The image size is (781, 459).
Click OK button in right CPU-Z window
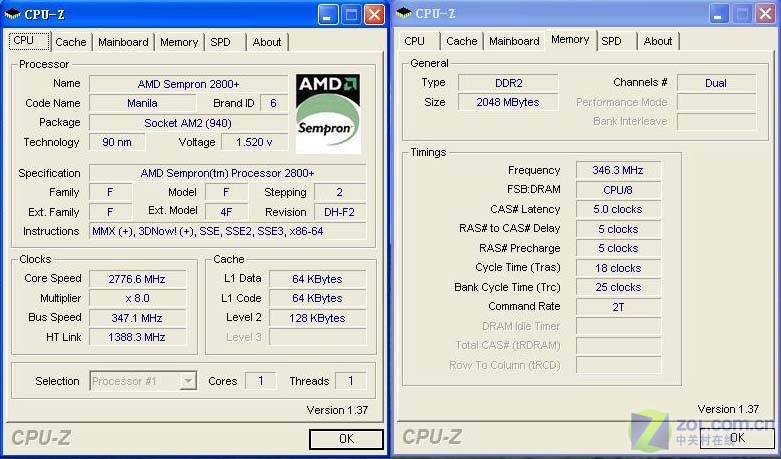[x=738, y=438]
